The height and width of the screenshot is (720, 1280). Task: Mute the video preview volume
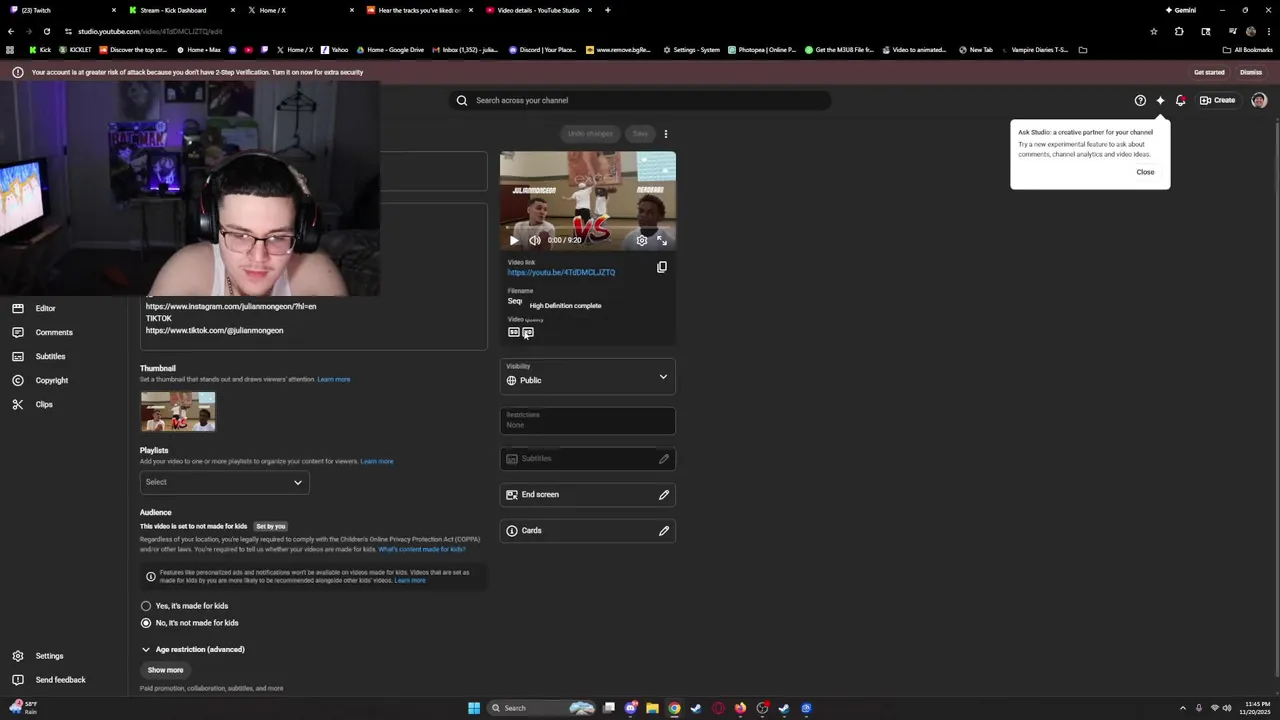point(535,240)
